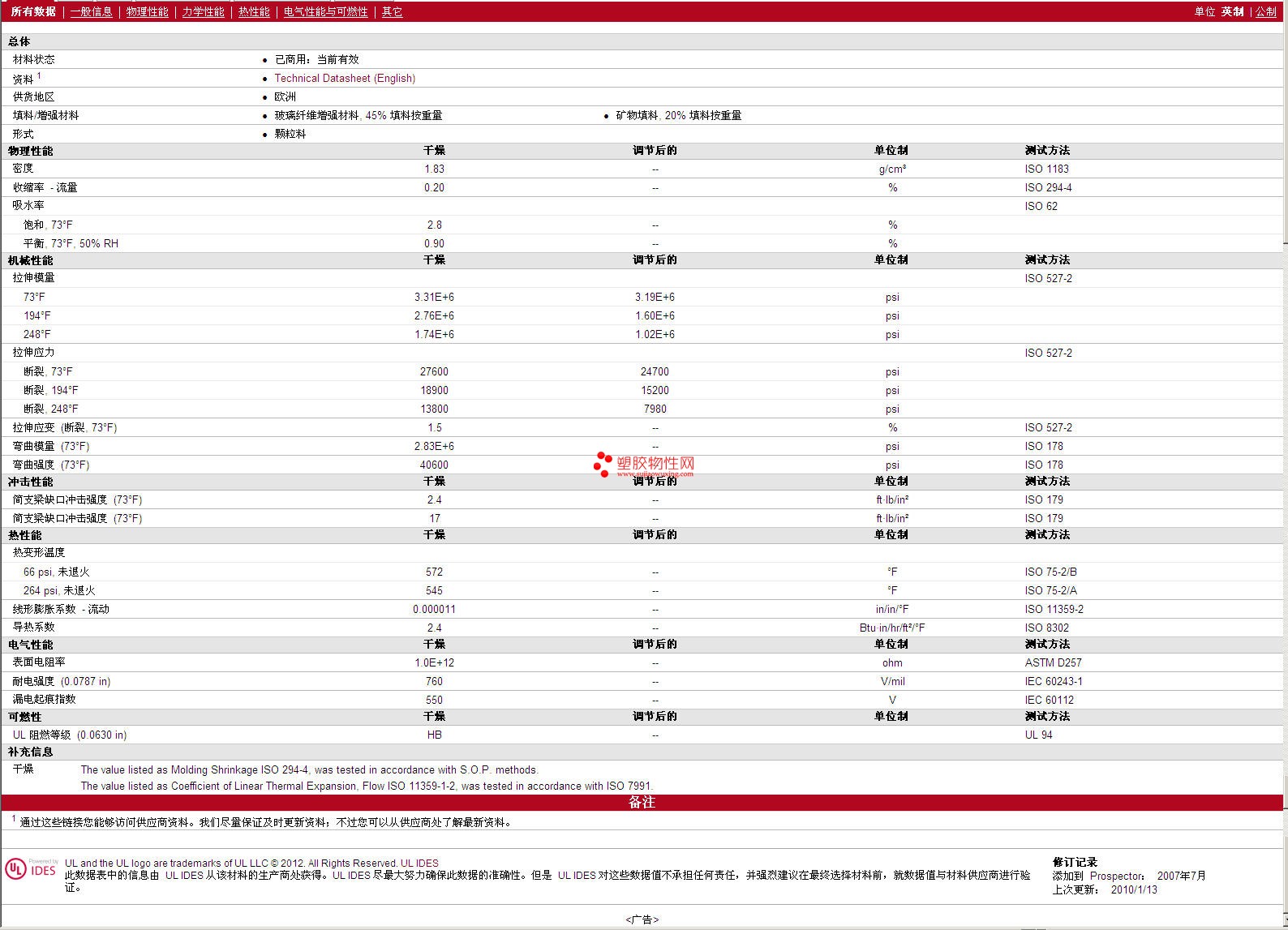Open the 电气性能与可燃性 tab
1288x930 pixels.
tap(325, 11)
